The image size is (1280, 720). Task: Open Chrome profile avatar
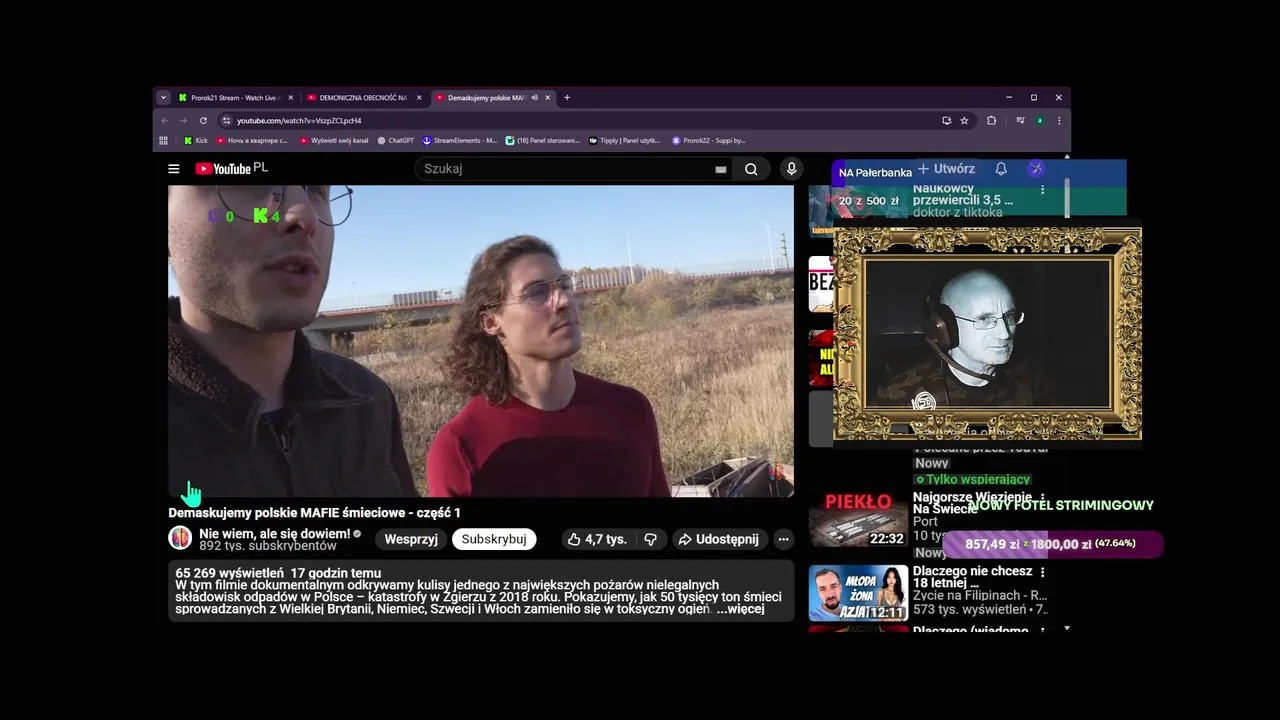click(1040, 120)
